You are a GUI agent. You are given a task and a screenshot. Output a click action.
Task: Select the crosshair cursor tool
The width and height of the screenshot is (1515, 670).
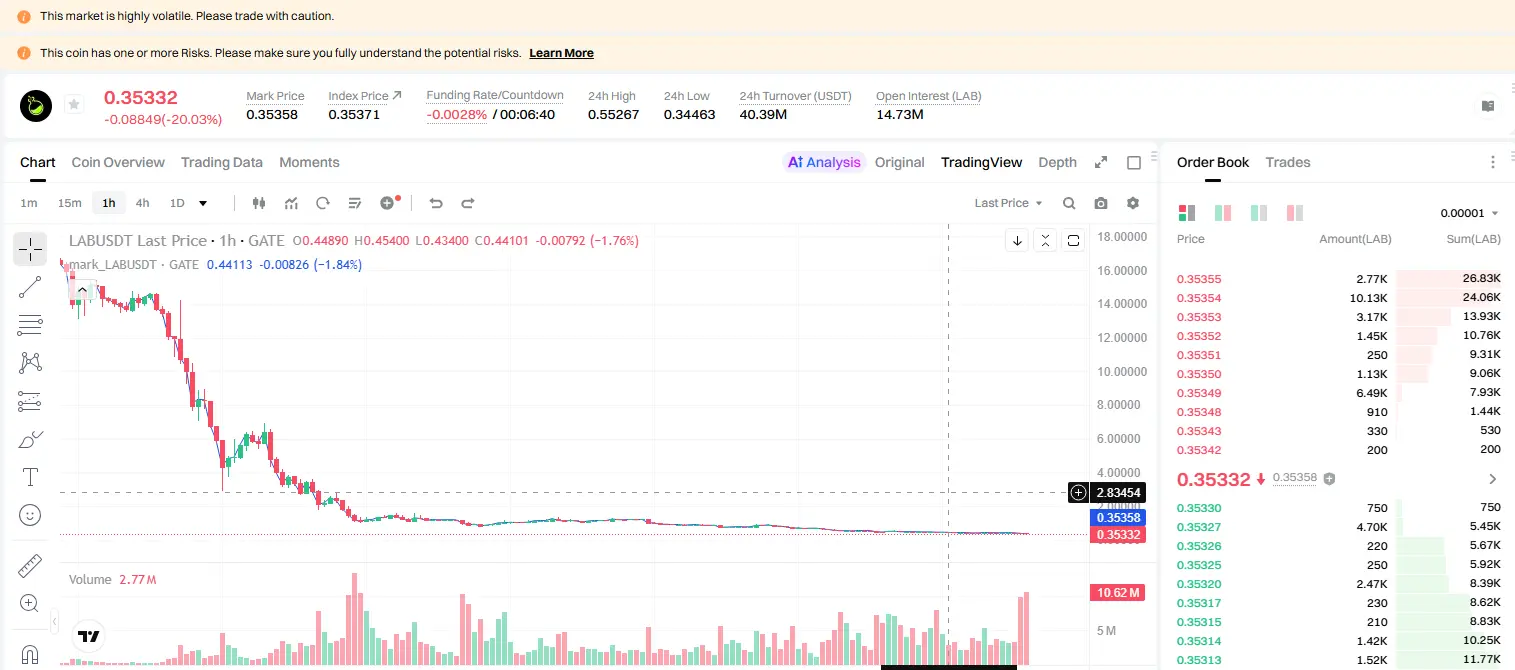pos(30,248)
